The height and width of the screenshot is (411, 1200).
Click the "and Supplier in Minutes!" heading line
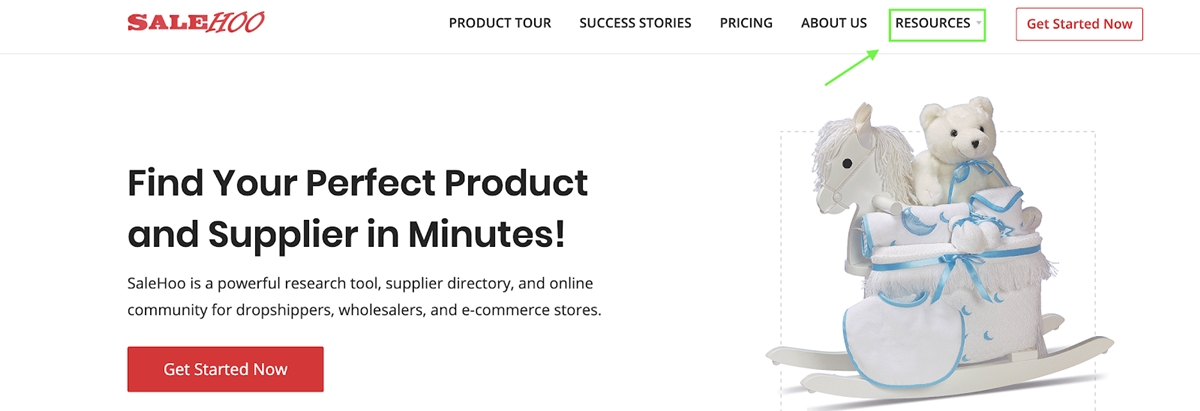pyautogui.click(x=347, y=234)
